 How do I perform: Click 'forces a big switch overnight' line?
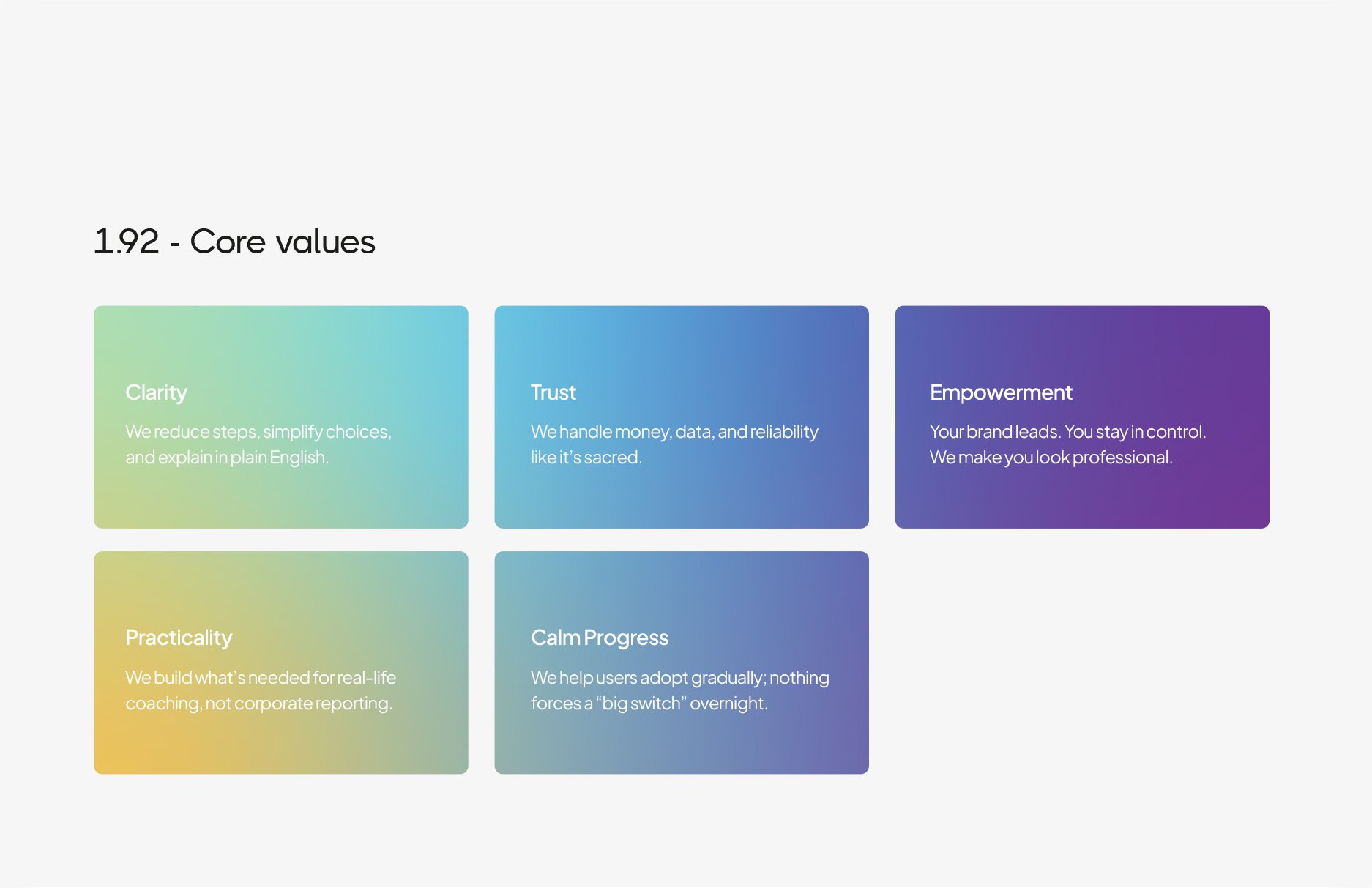(649, 704)
